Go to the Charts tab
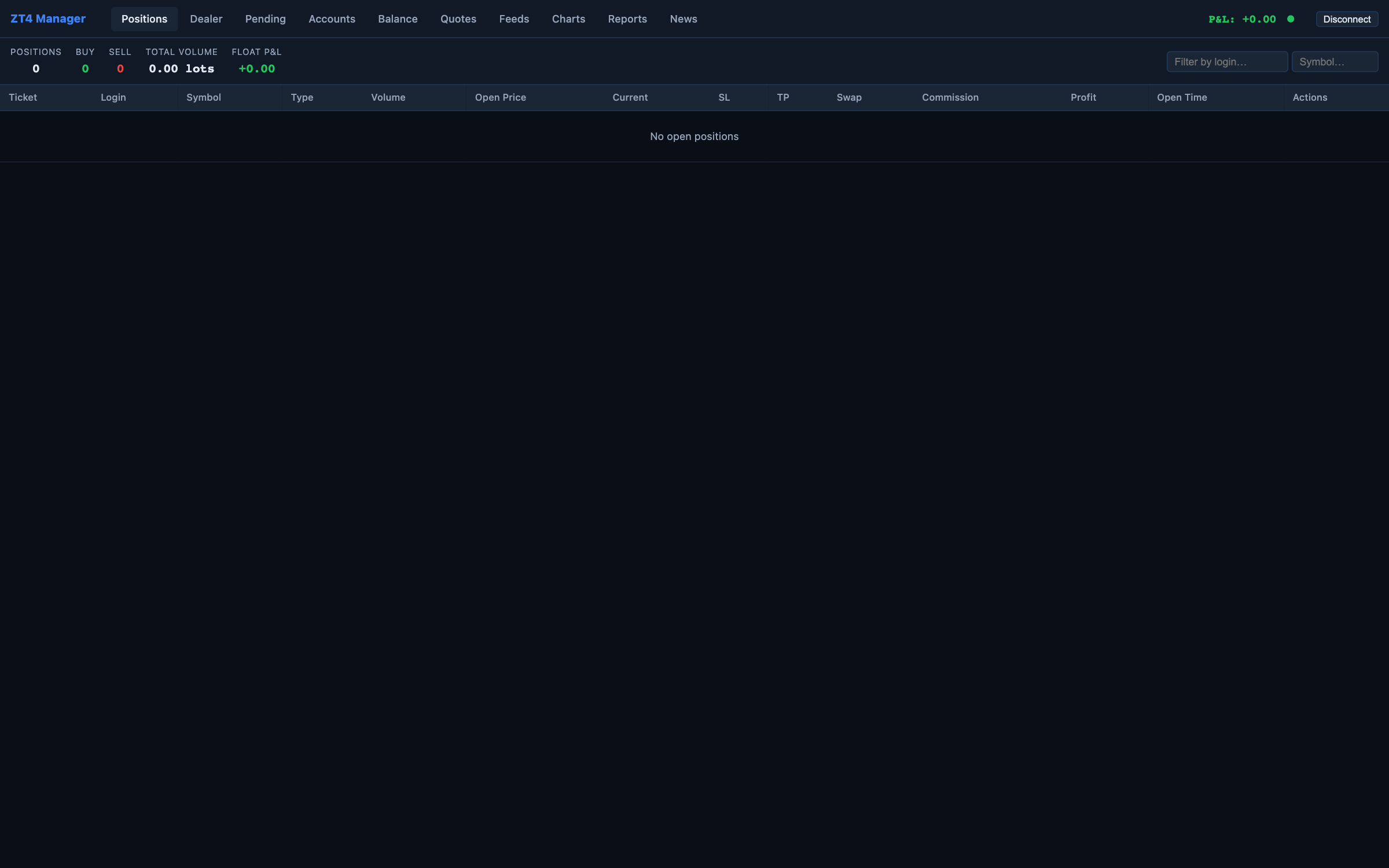 pos(568,19)
